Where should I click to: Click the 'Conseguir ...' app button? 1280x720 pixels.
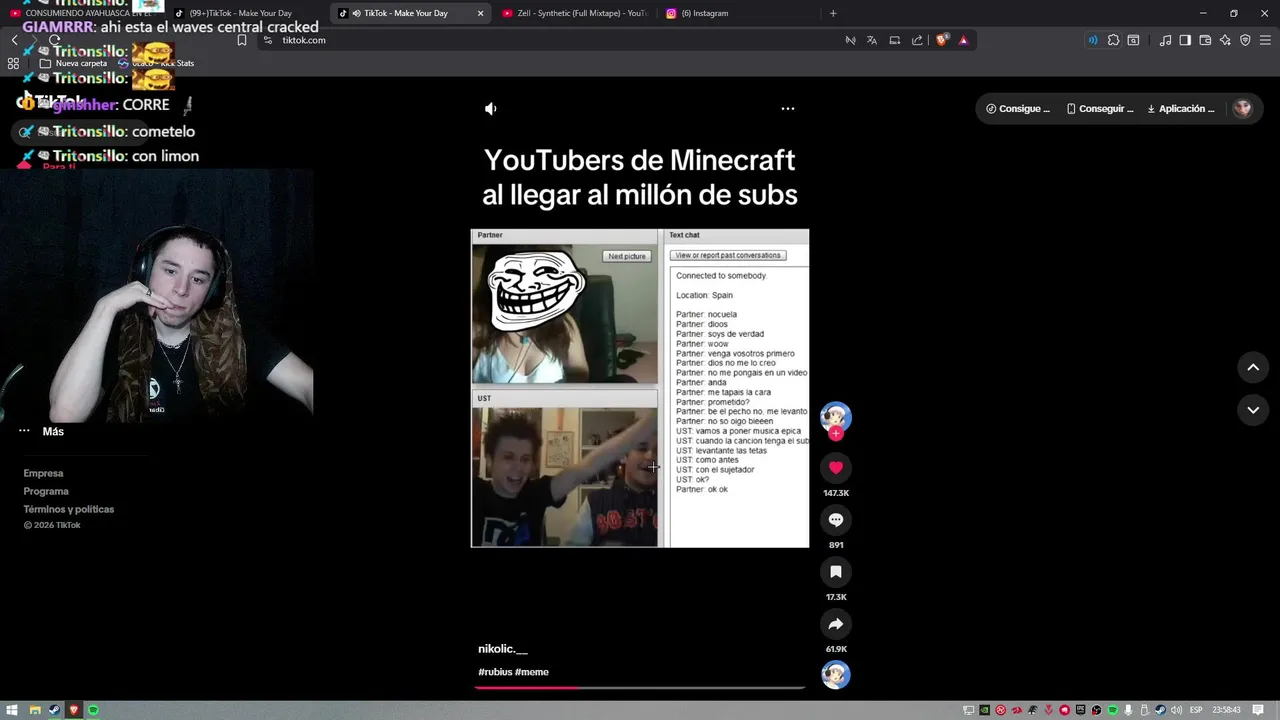(x=1100, y=109)
